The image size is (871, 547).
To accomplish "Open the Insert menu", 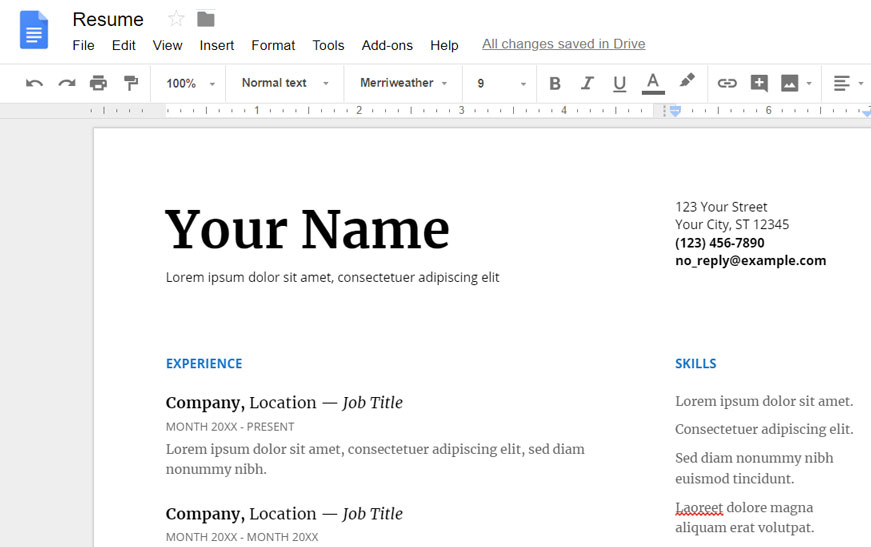I will tap(217, 46).
